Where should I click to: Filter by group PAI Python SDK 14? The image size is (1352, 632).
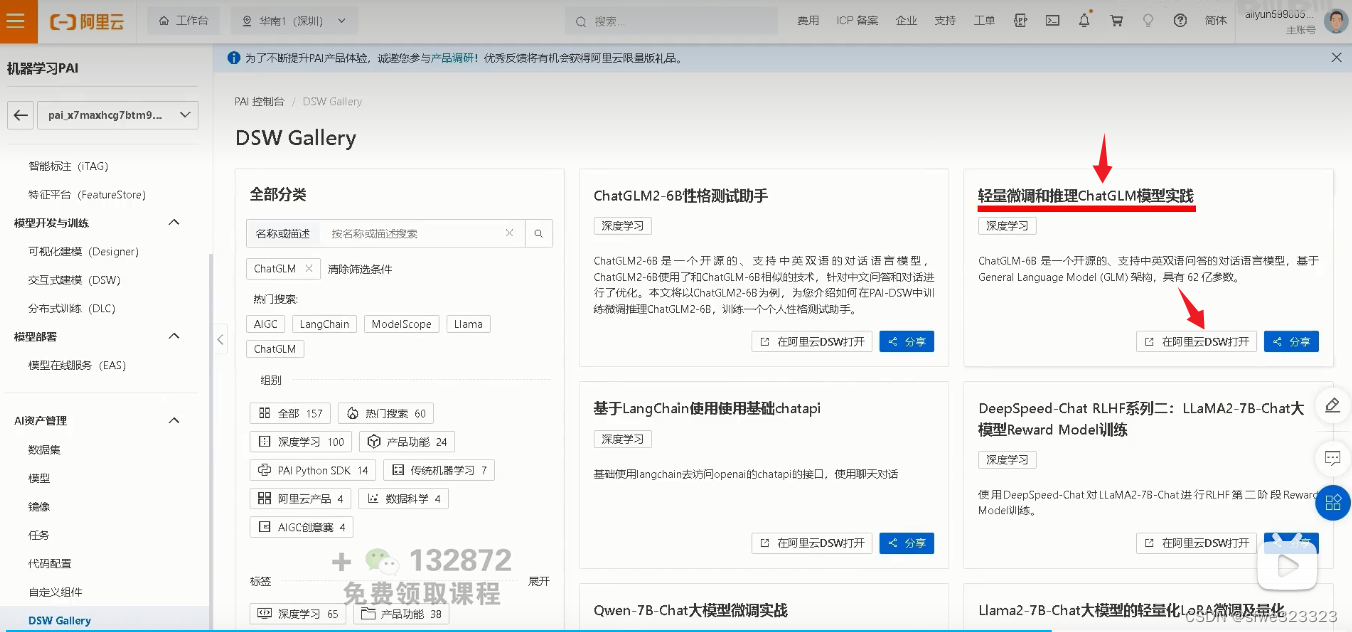(x=313, y=470)
